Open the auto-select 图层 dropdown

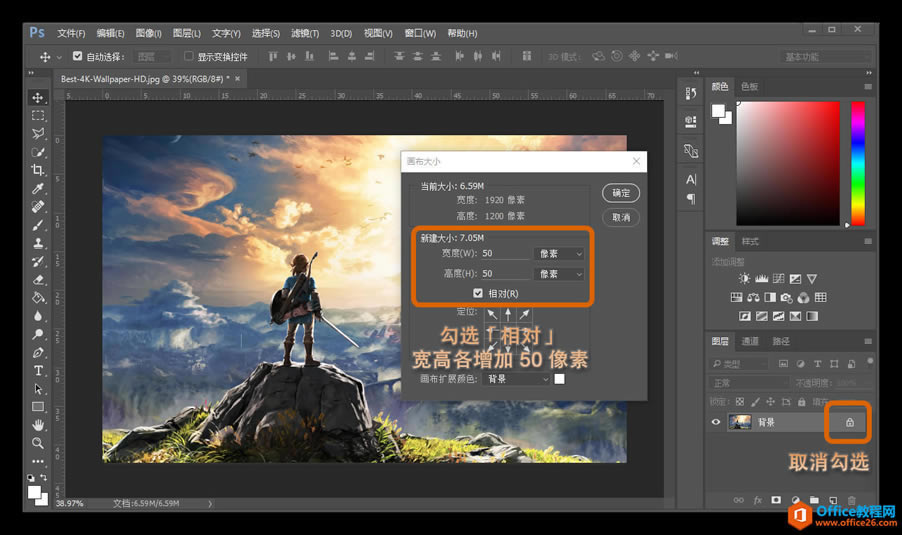(x=152, y=56)
